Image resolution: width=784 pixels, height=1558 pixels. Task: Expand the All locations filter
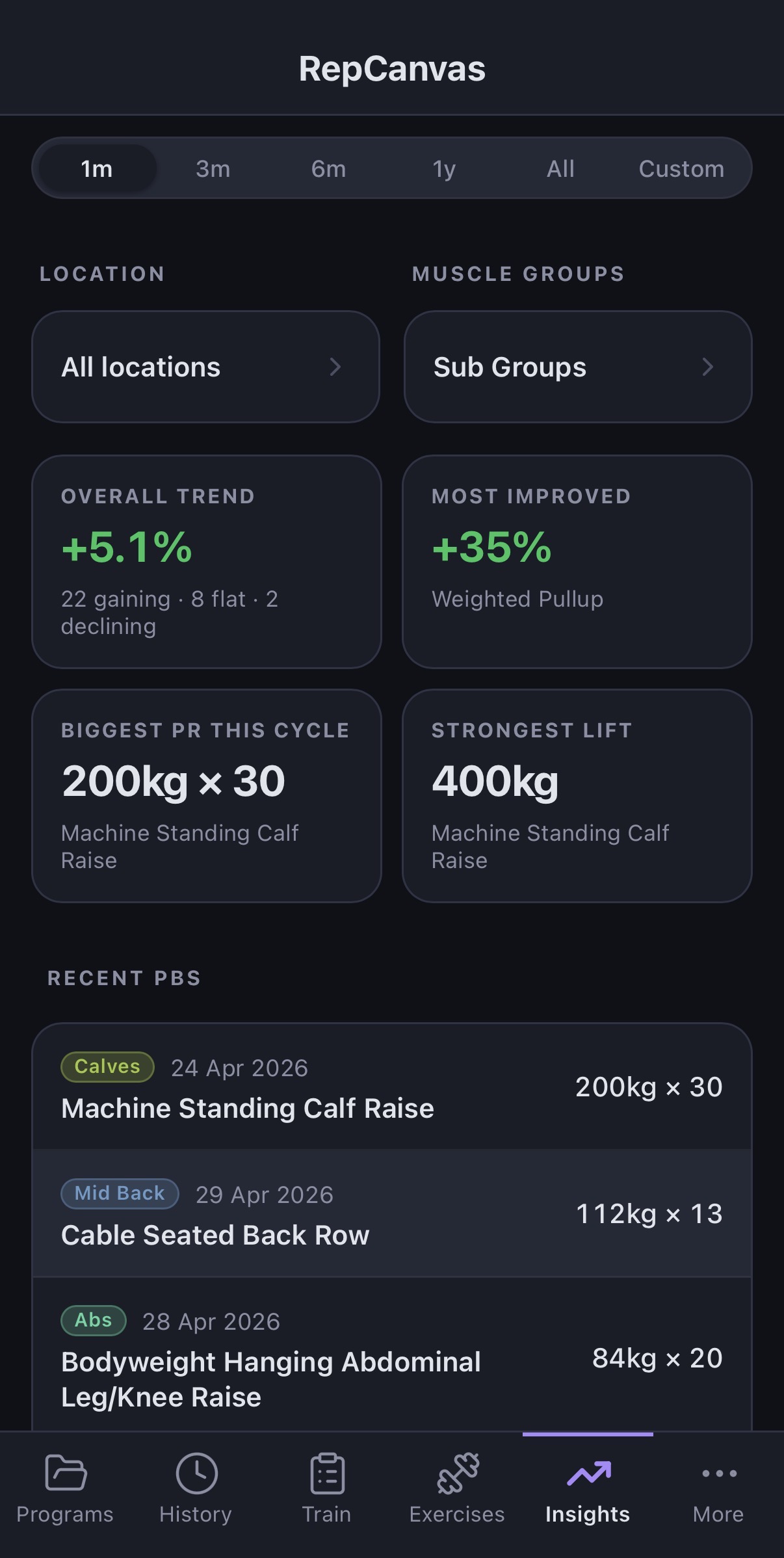click(x=205, y=367)
